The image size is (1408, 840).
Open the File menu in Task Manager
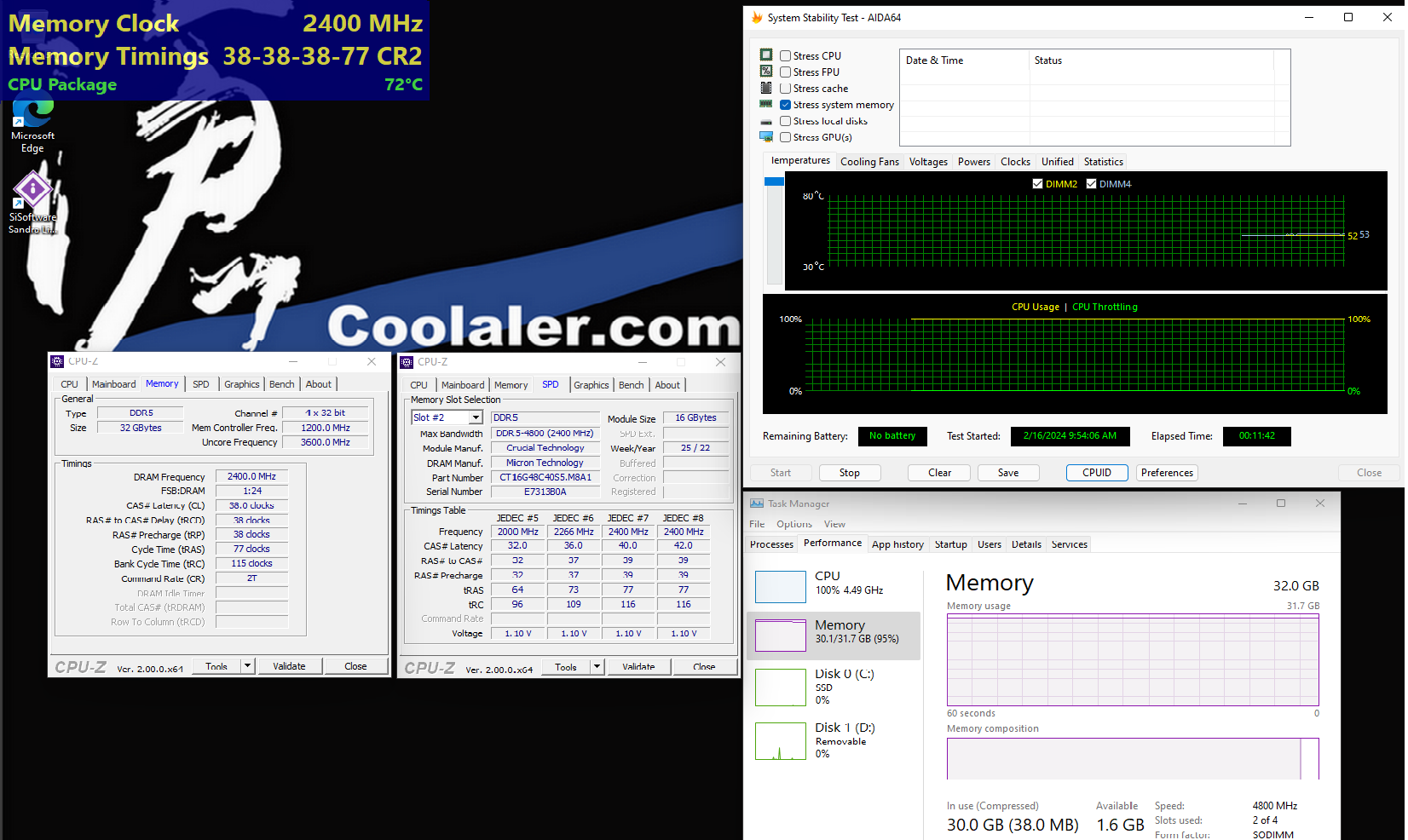point(757,524)
